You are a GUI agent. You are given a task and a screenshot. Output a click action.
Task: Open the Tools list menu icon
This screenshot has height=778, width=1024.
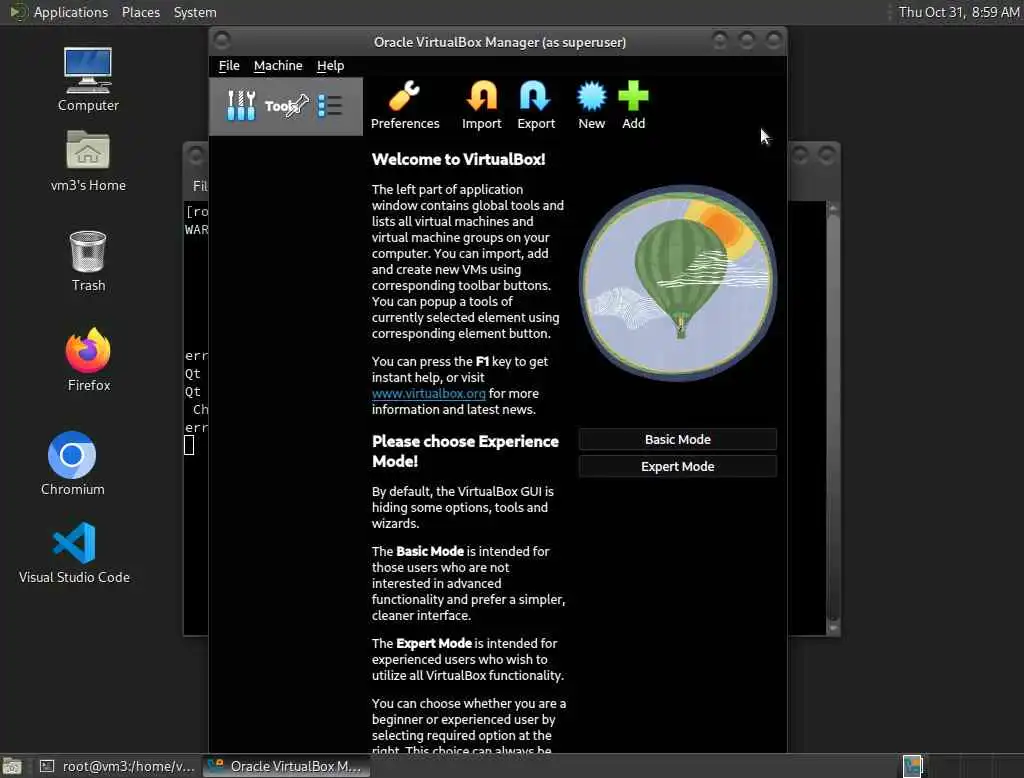tap(330, 106)
